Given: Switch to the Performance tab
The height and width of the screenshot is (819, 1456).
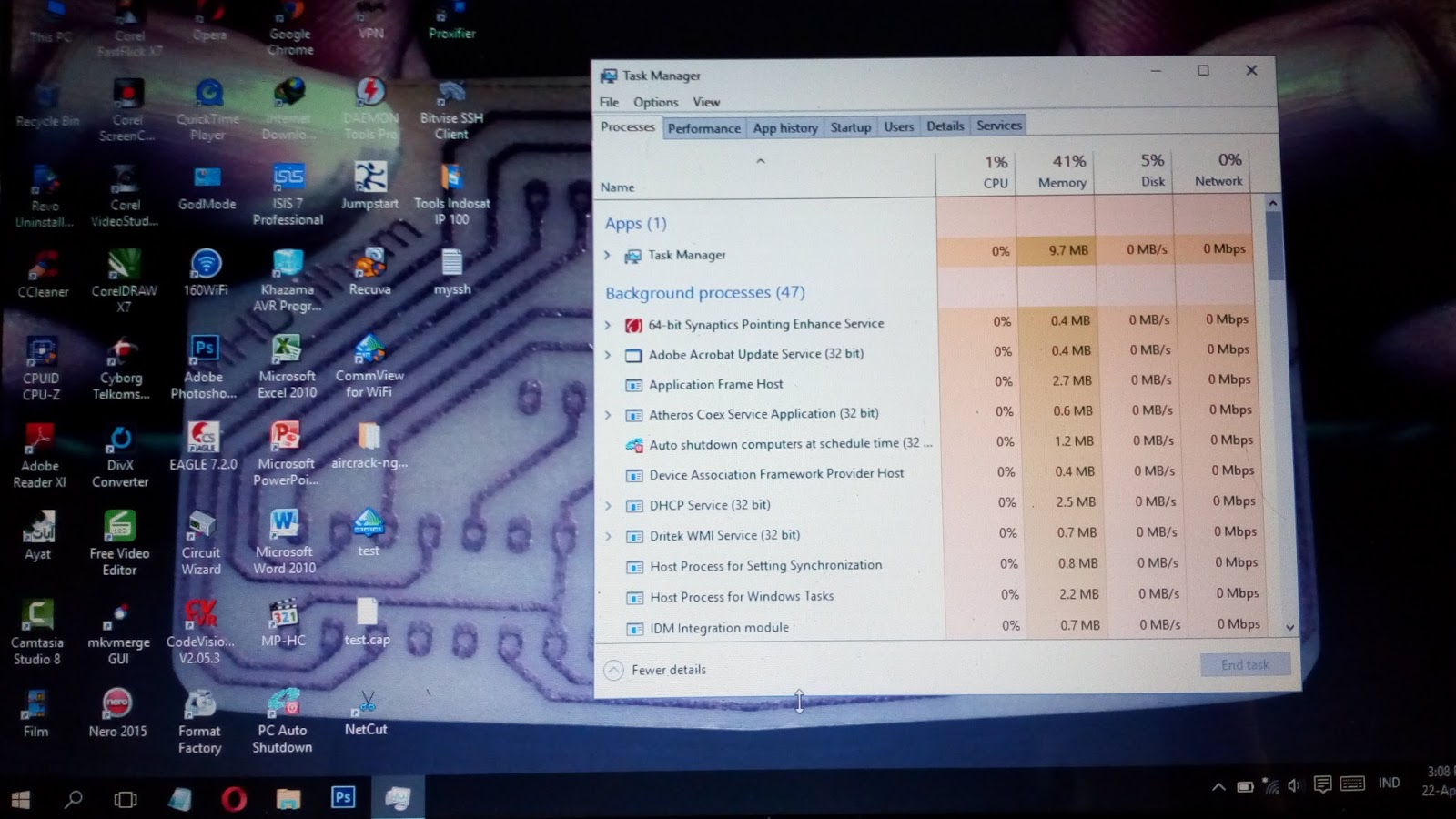Looking at the screenshot, I should click(704, 128).
